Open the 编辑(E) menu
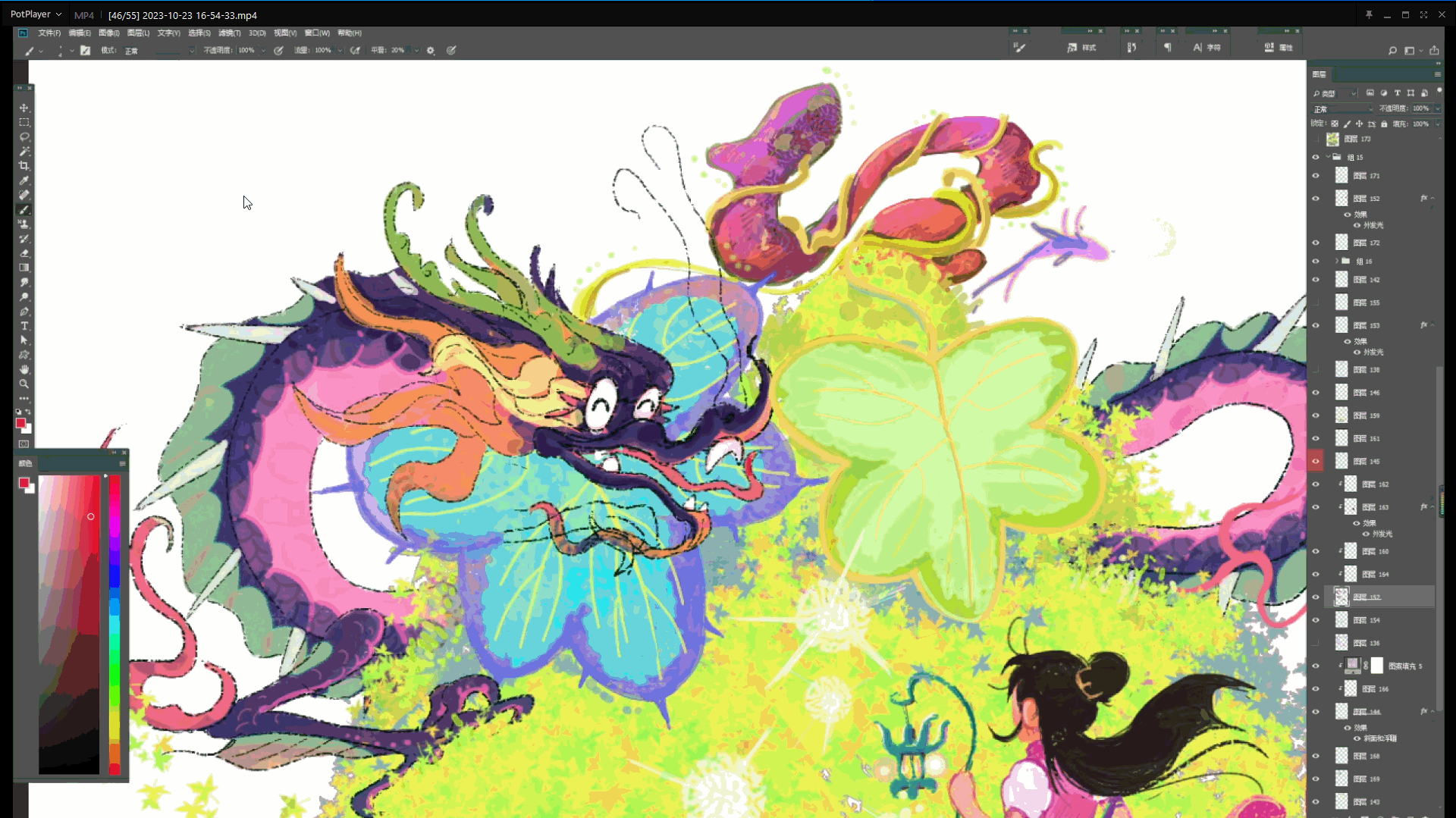The width and height of the screenshot is (1456, 818). coord(80,33)
